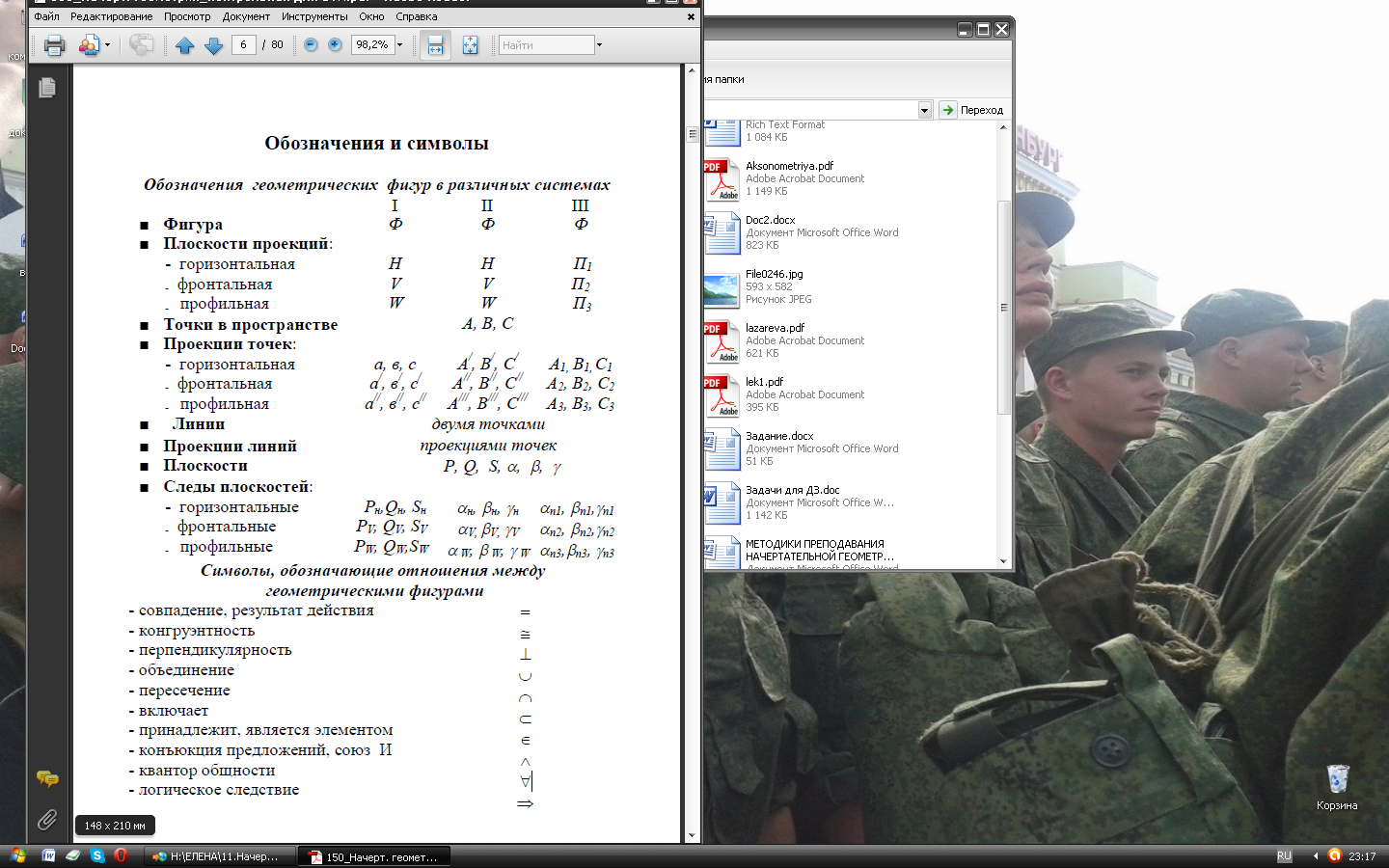Minimize the Explorer window
This screenshot has height=868, width=1389.
click(x=965, y=30)
